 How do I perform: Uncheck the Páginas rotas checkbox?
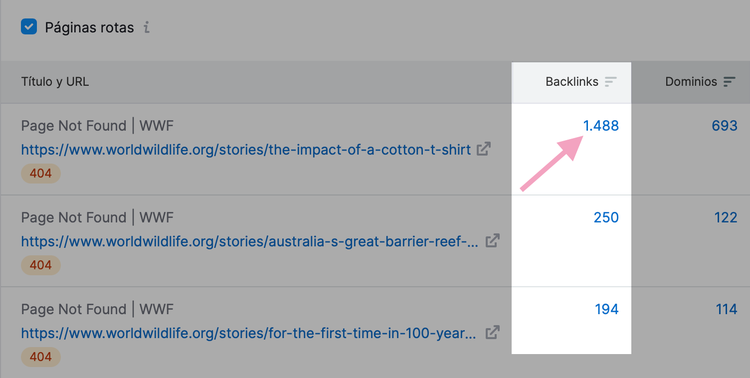[x=29, y=27]
